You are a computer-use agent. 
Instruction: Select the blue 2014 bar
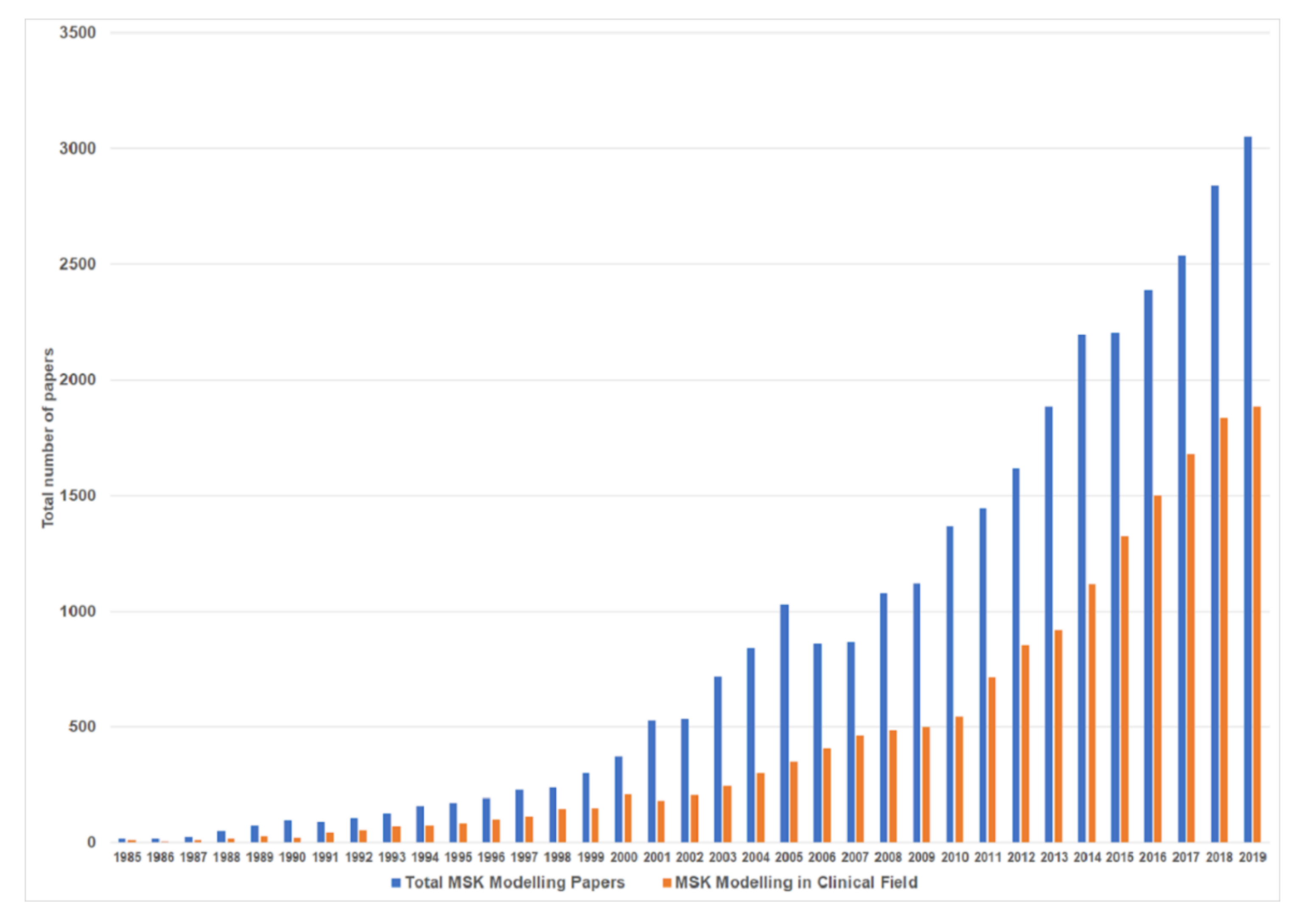(1082, 588)
